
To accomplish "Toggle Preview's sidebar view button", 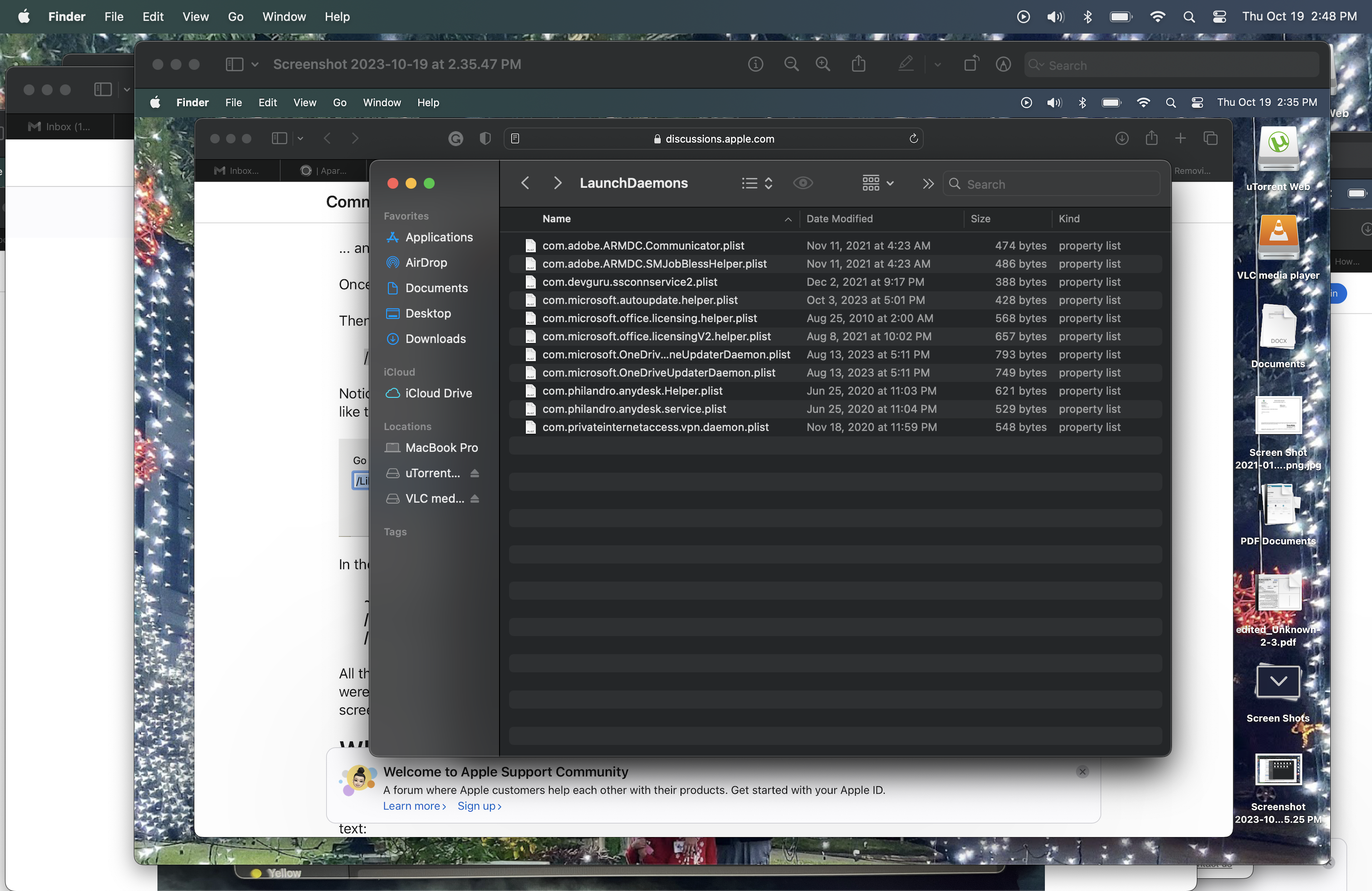I will click(x=234, y=64).
